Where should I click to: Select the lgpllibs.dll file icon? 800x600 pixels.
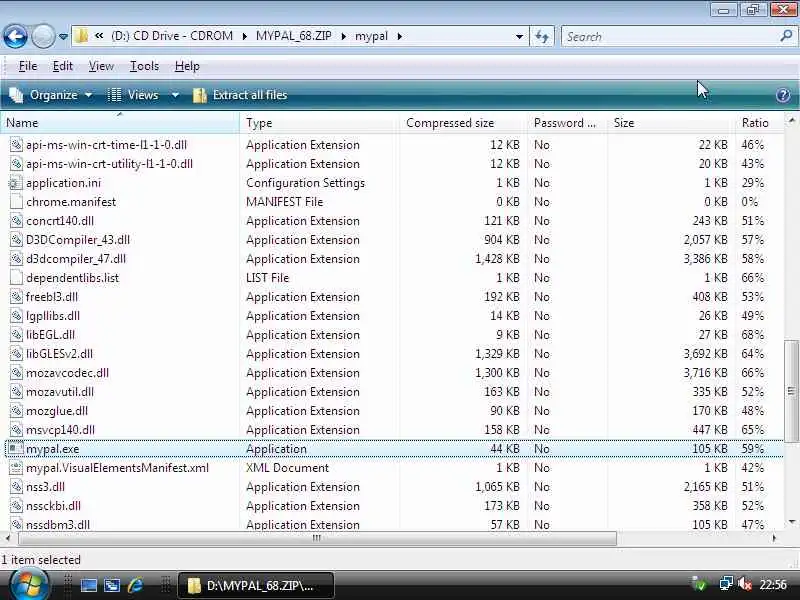16,316
